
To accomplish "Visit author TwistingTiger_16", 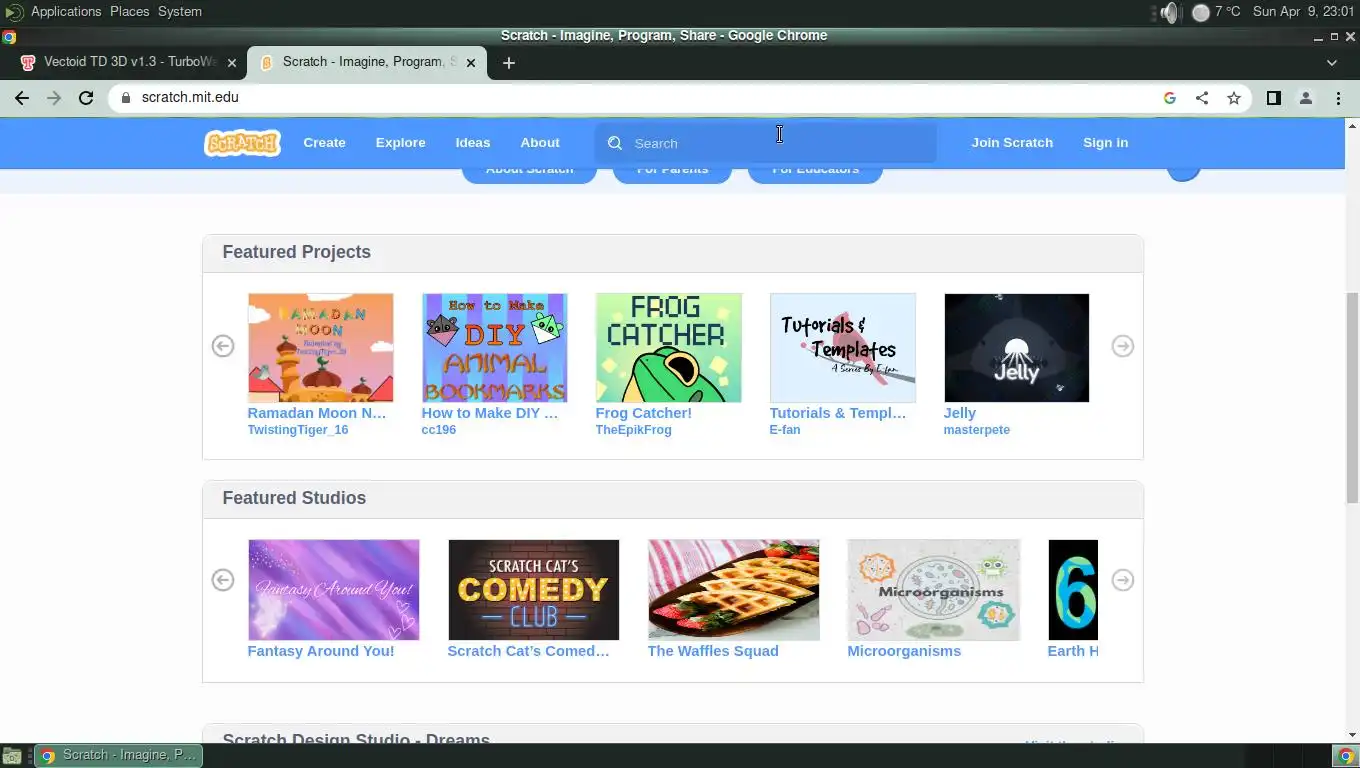I will 298,430.
